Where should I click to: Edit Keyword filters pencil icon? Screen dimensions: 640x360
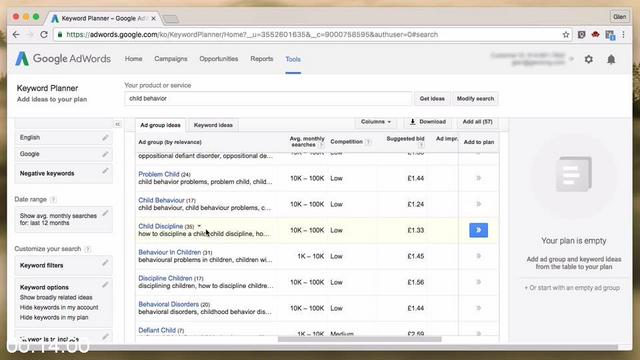click(105, 263)
